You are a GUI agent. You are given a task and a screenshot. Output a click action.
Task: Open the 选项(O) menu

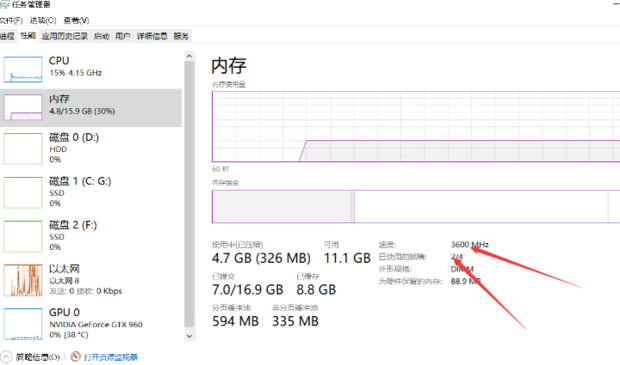43,20
